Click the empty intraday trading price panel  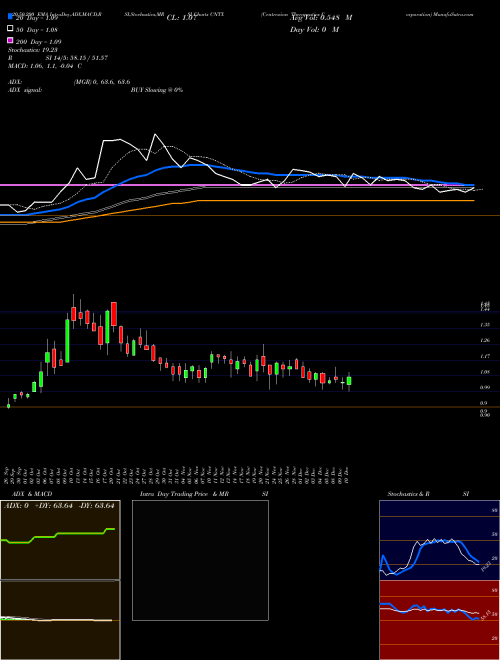click(x=200, y=560)
